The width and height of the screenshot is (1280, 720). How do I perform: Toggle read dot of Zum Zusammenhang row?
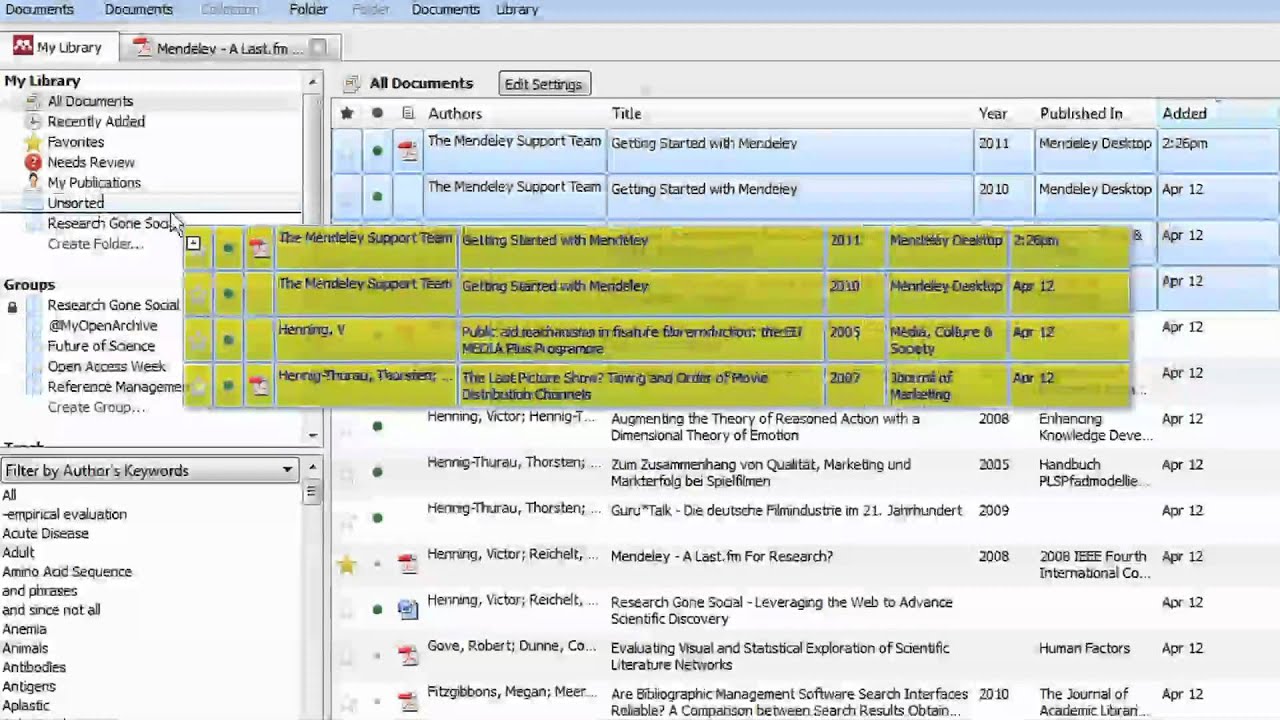pos(377,472)
